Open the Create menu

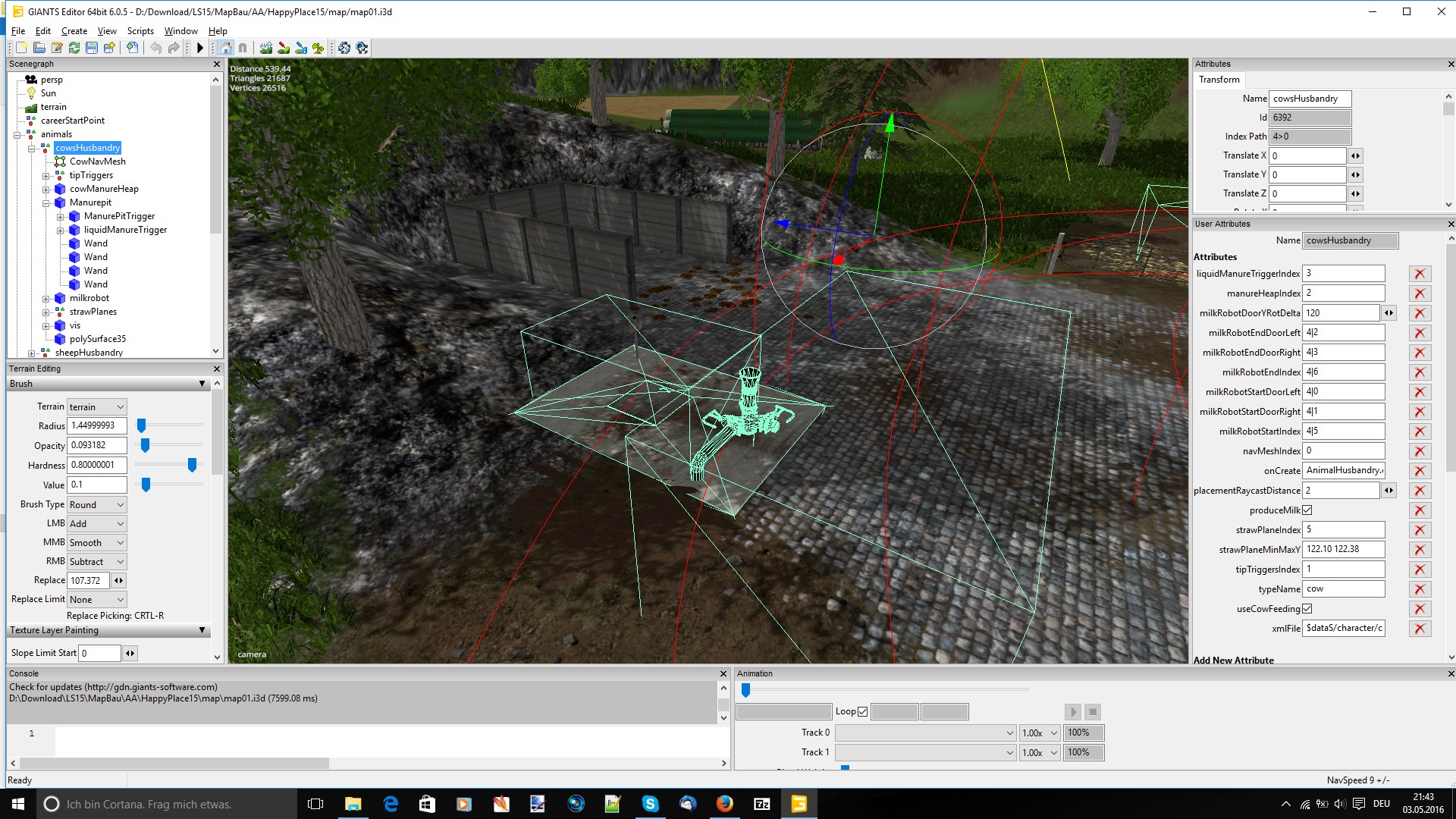(74, 31)
